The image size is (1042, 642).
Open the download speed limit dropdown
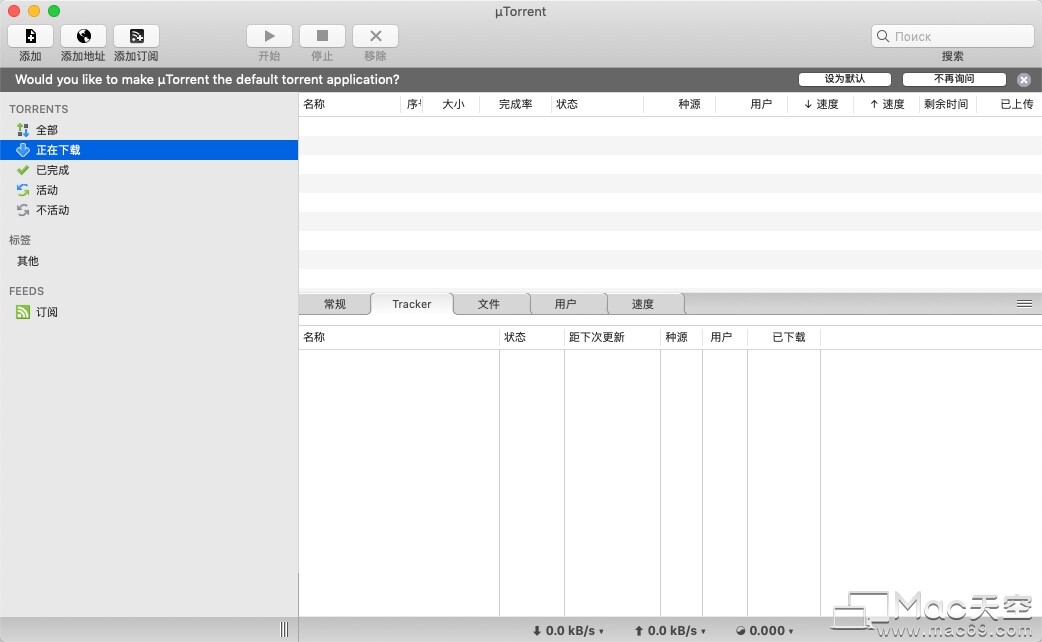(569, 631)
